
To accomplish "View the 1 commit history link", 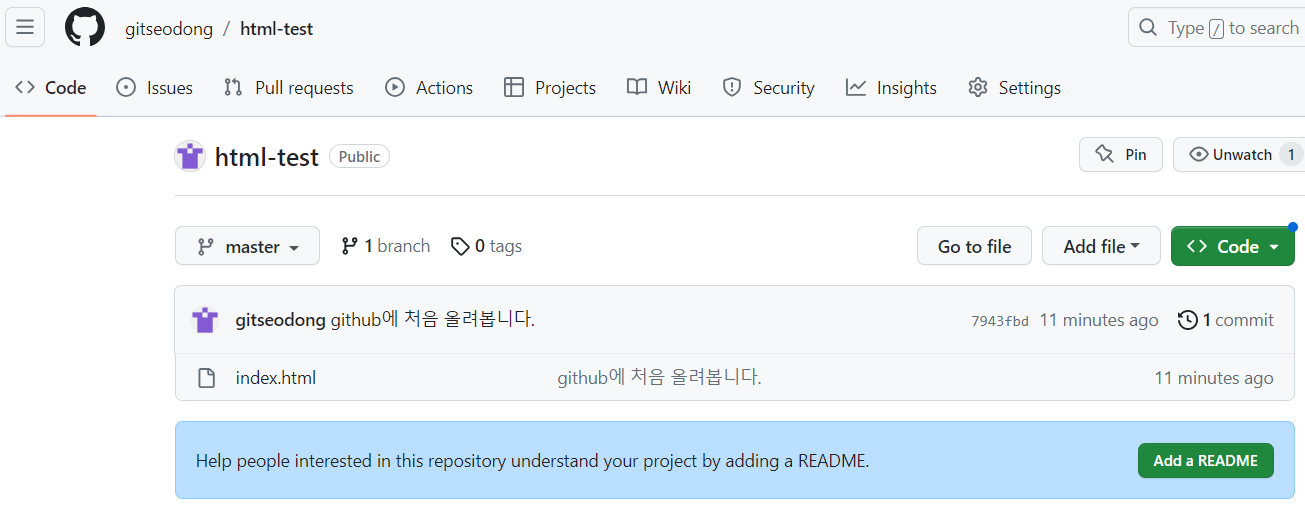I will (x=1226, y=320).
